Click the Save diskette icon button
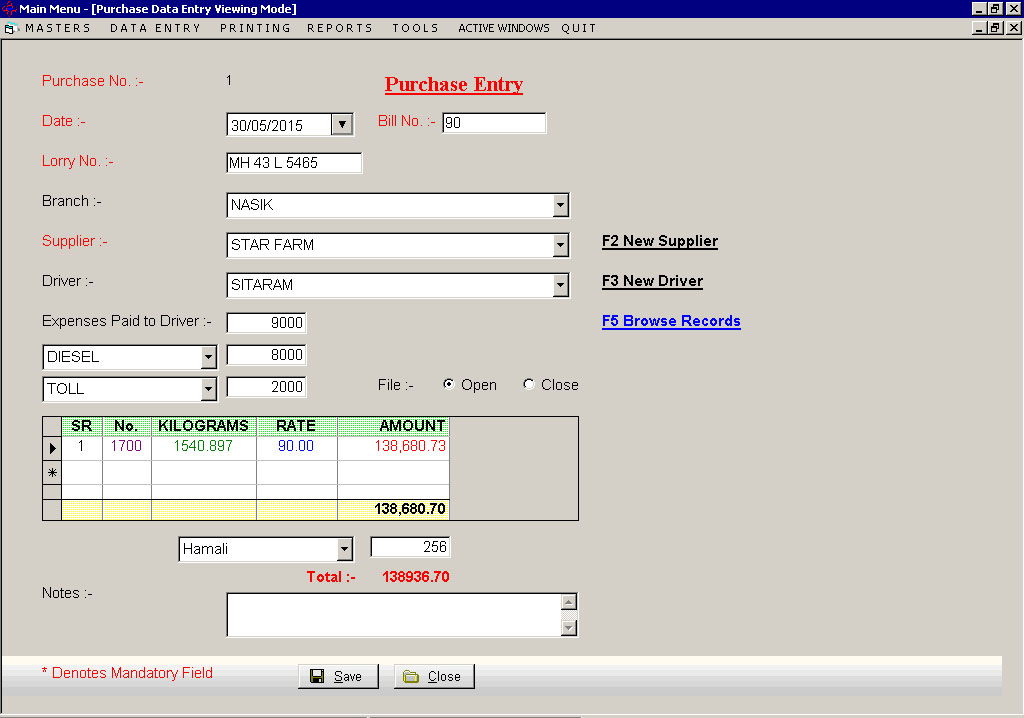This screenshot has width=1024, height=718. 316,676
